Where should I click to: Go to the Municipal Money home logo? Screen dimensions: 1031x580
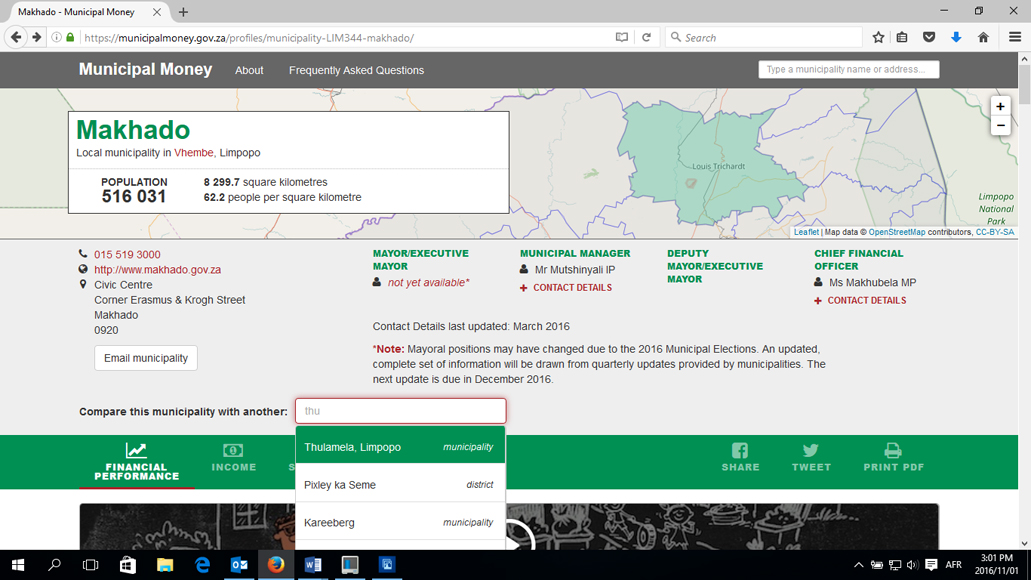coord(145,69)
